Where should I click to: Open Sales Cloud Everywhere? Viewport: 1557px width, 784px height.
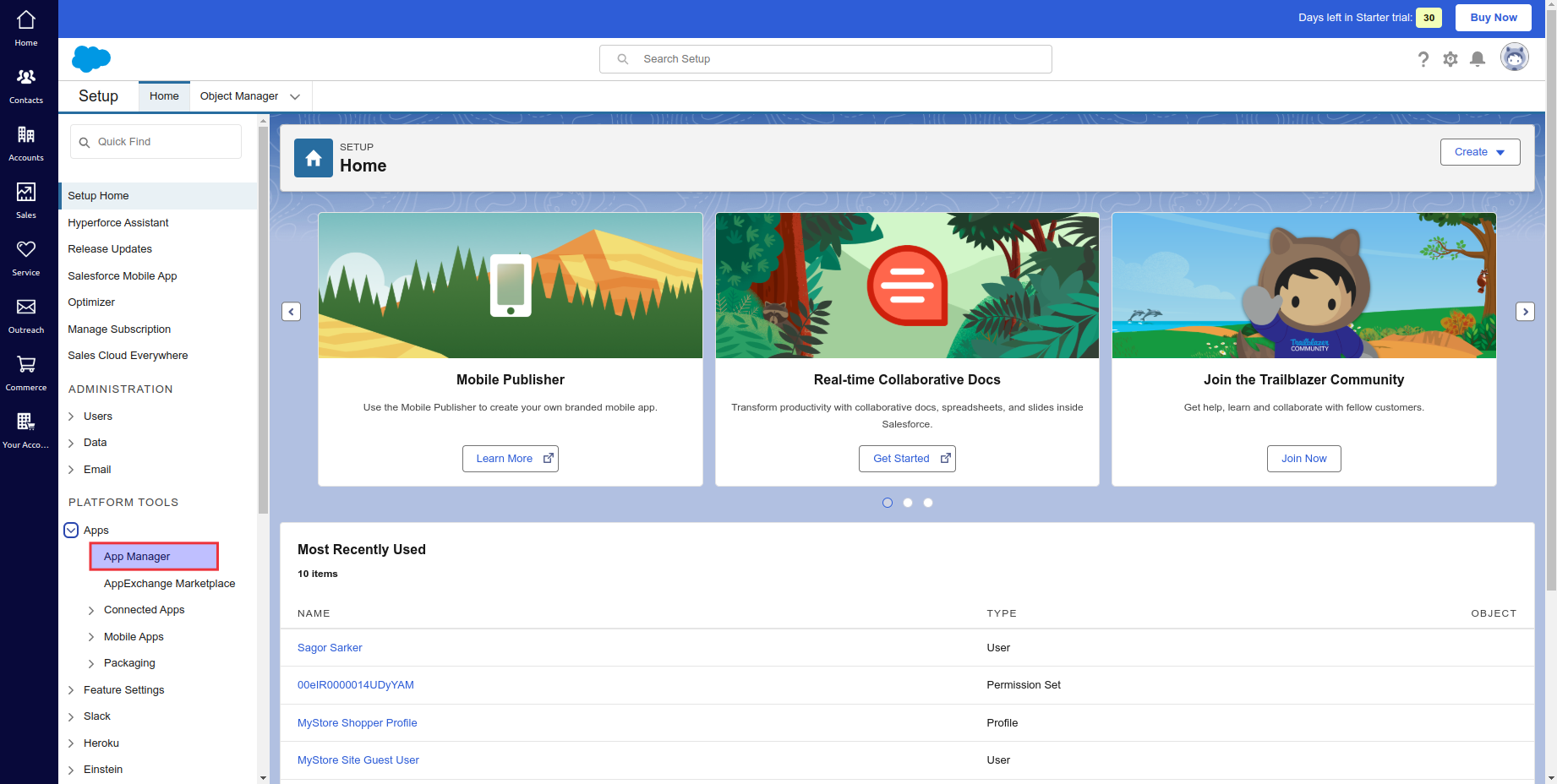pos(128,356)
